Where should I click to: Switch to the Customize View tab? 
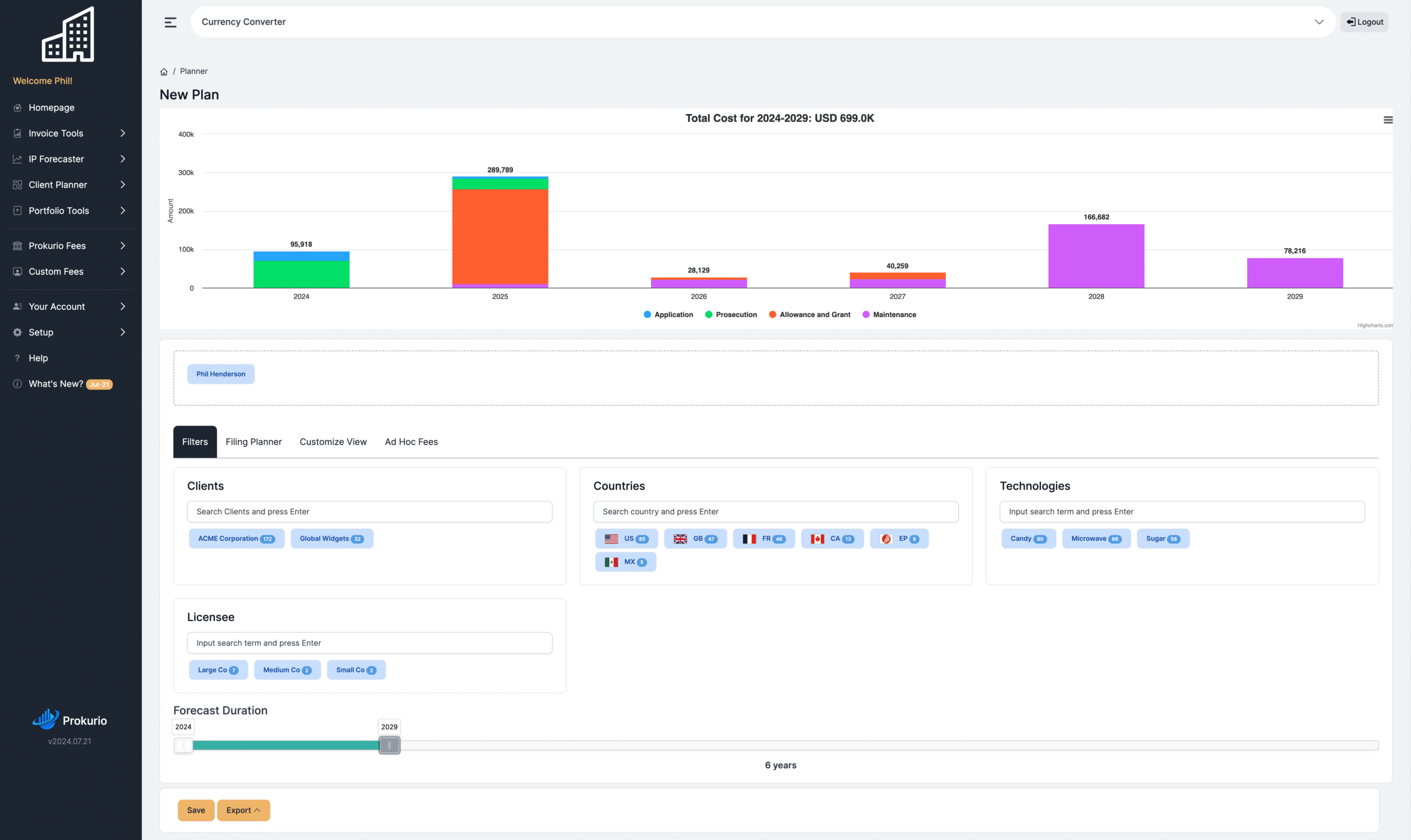[x=333, y=441]
